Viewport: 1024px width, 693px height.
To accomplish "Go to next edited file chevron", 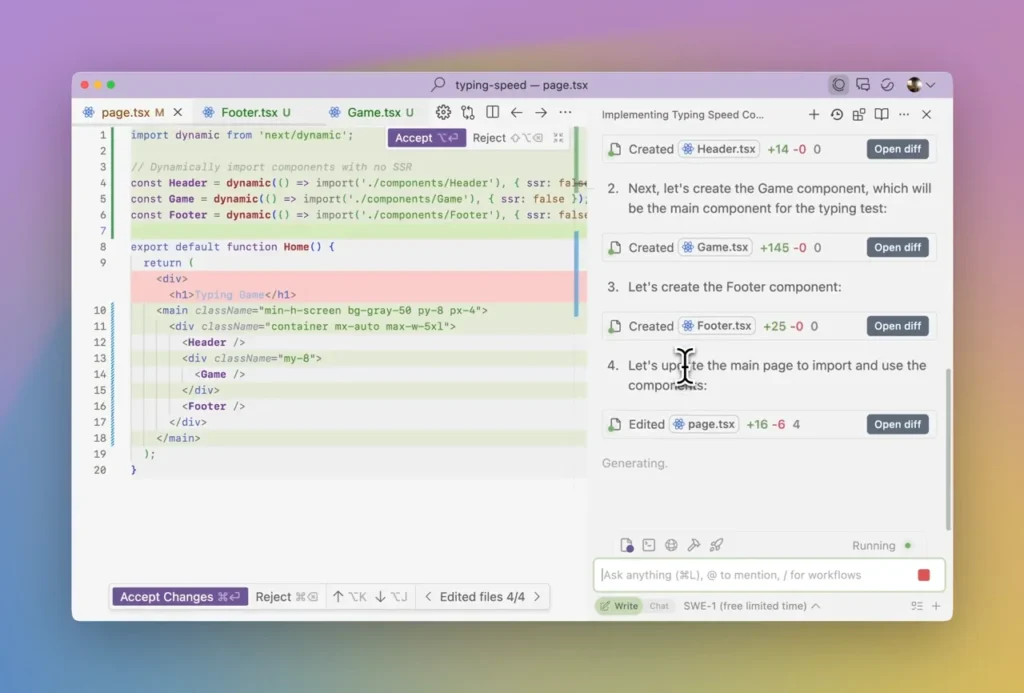I will tap(537, 597).
